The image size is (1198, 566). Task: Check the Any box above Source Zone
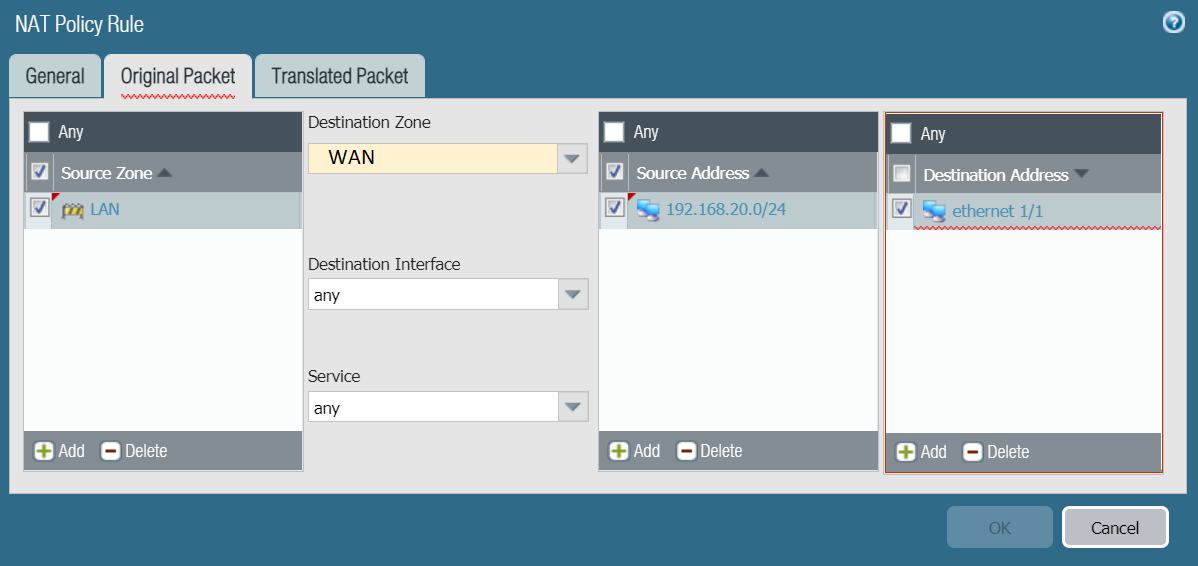pos(39,132)
